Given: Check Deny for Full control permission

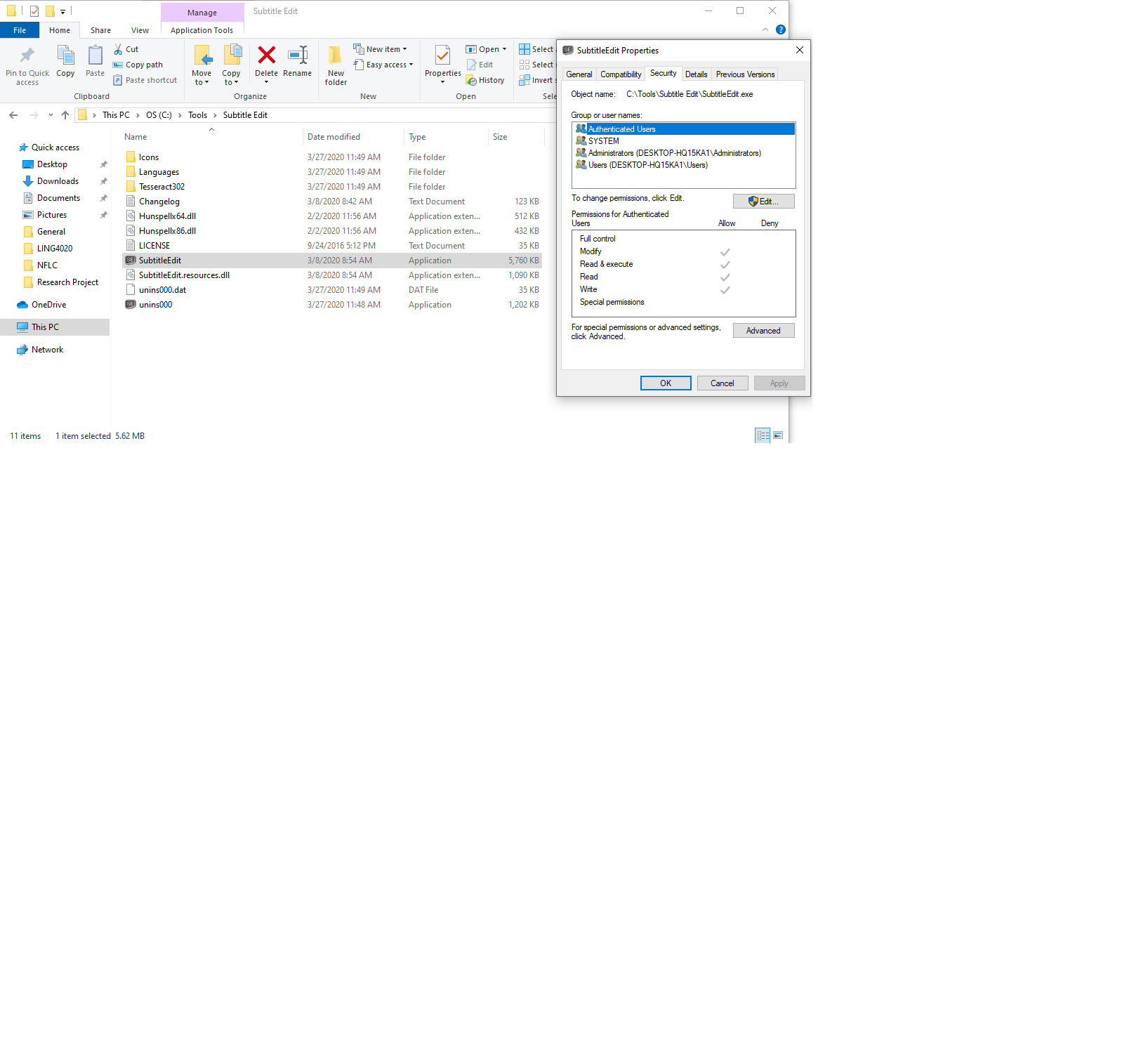Looking at the screenshot, I should point(769,239).
